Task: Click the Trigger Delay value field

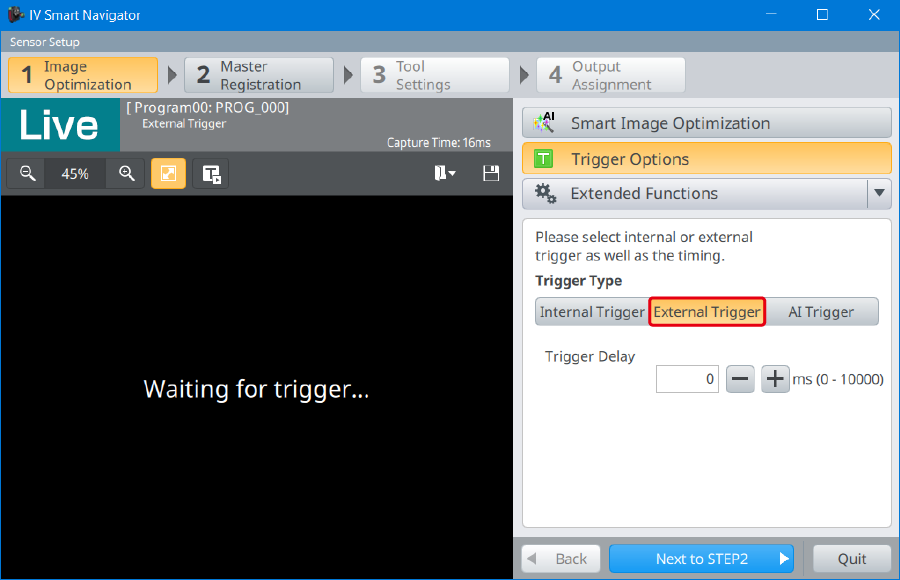Action: (687, 379)
